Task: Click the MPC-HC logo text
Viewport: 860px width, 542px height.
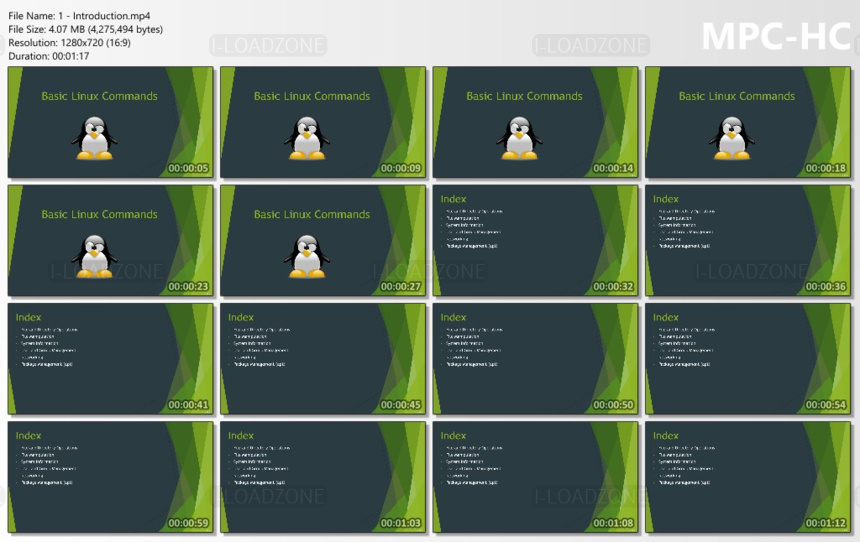Action: point(776,37)
